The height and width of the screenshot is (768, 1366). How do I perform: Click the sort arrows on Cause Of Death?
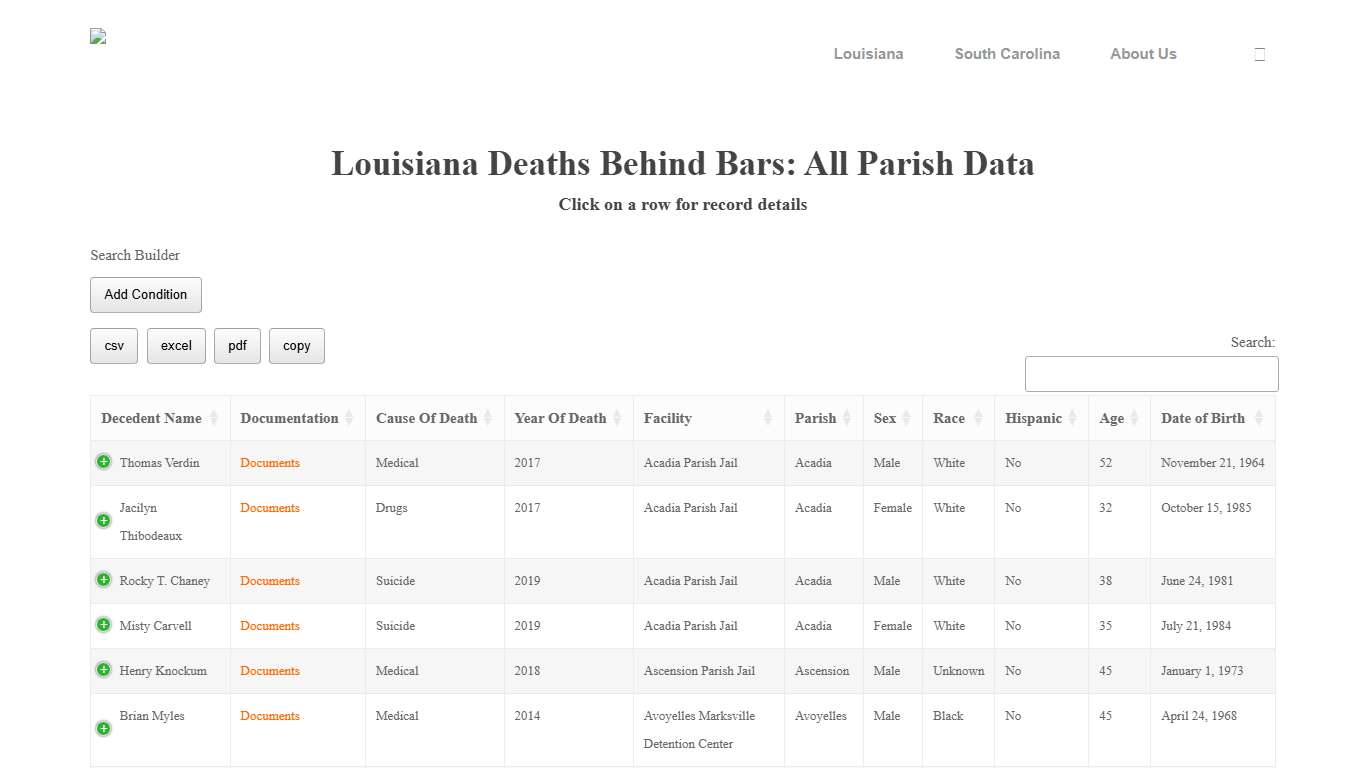click(489, 418)
